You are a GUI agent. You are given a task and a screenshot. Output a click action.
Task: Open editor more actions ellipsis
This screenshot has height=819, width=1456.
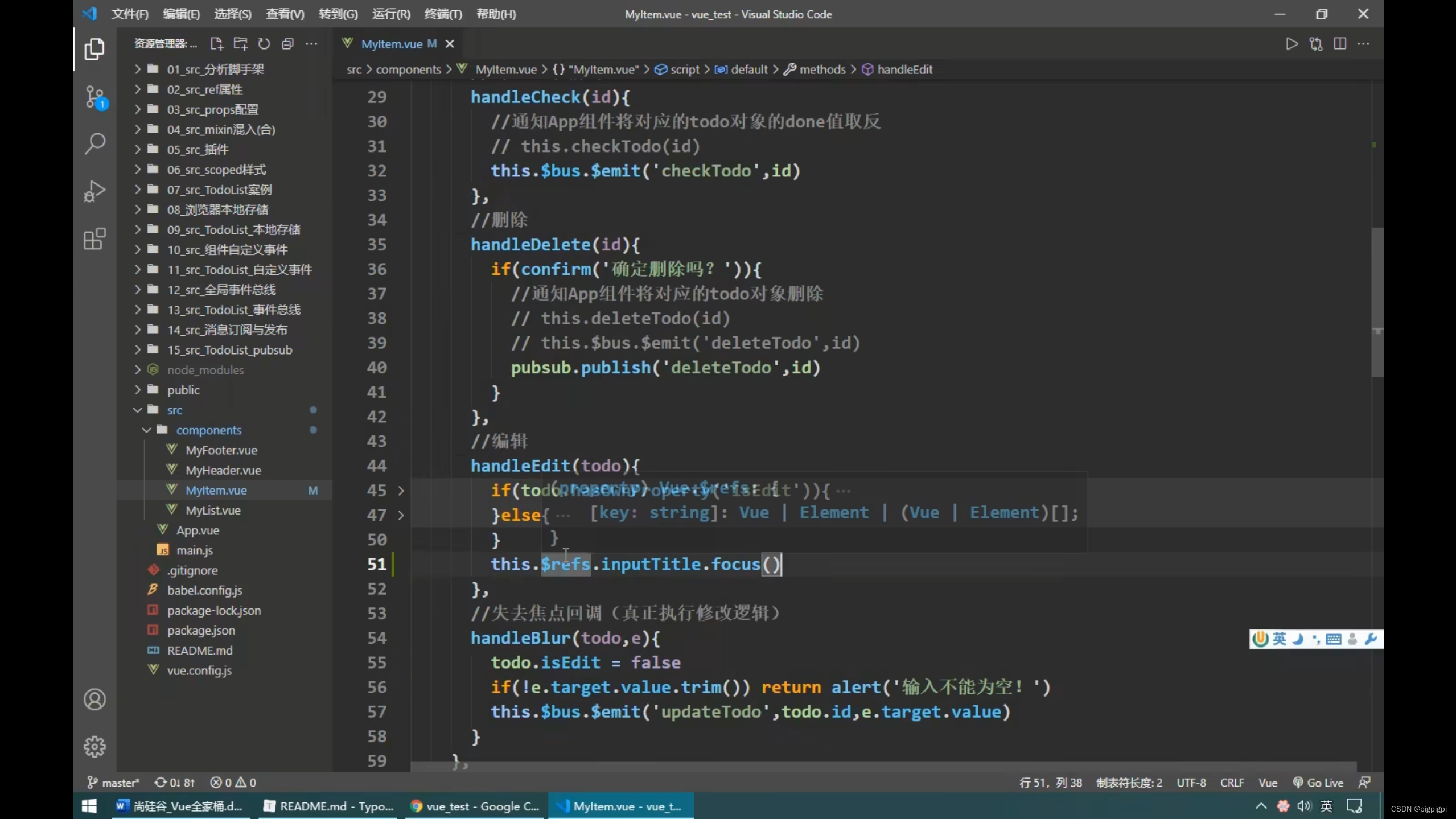pyautogui.click(x=1363, y=44)
